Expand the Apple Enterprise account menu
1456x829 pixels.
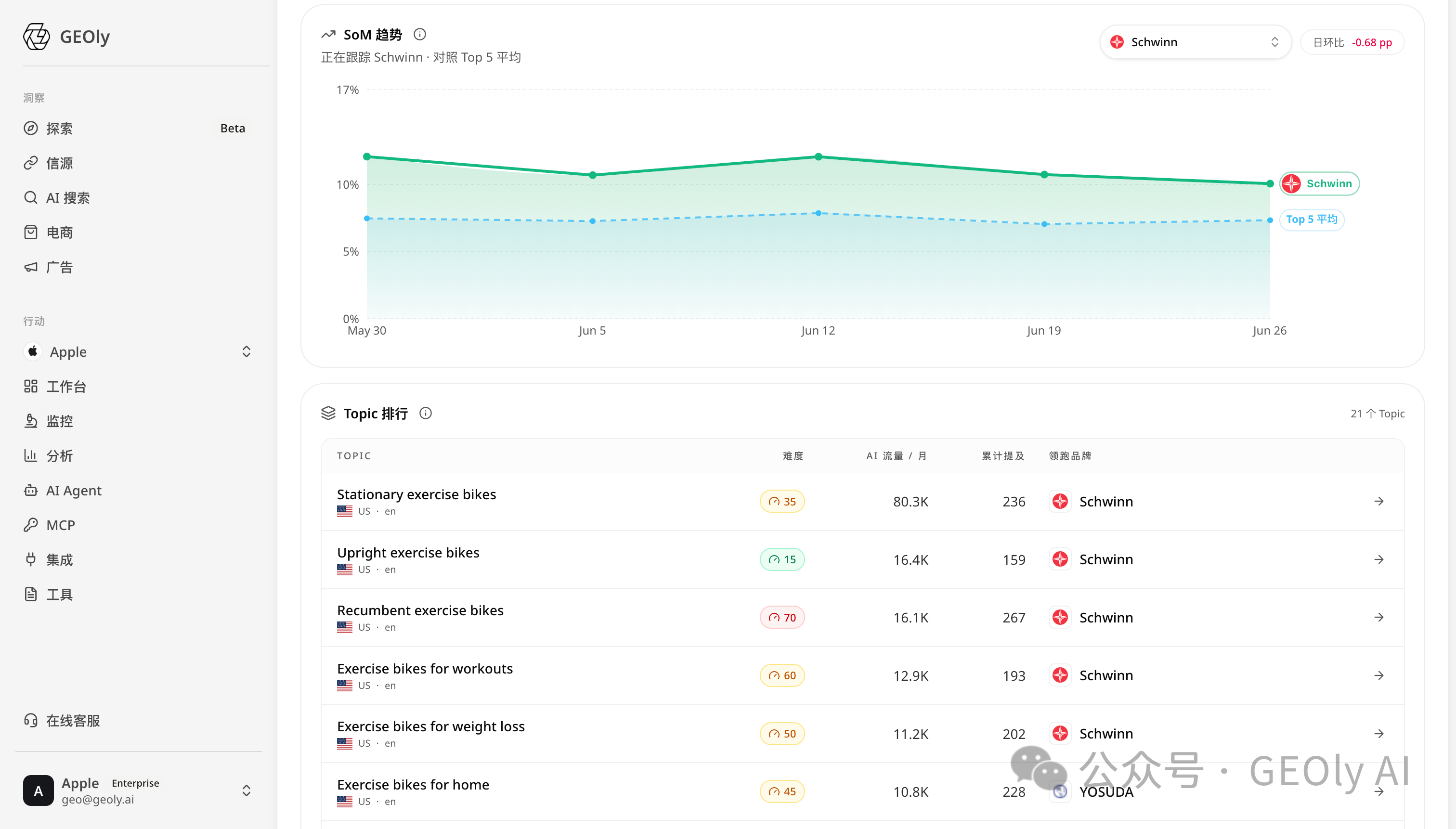247,790
